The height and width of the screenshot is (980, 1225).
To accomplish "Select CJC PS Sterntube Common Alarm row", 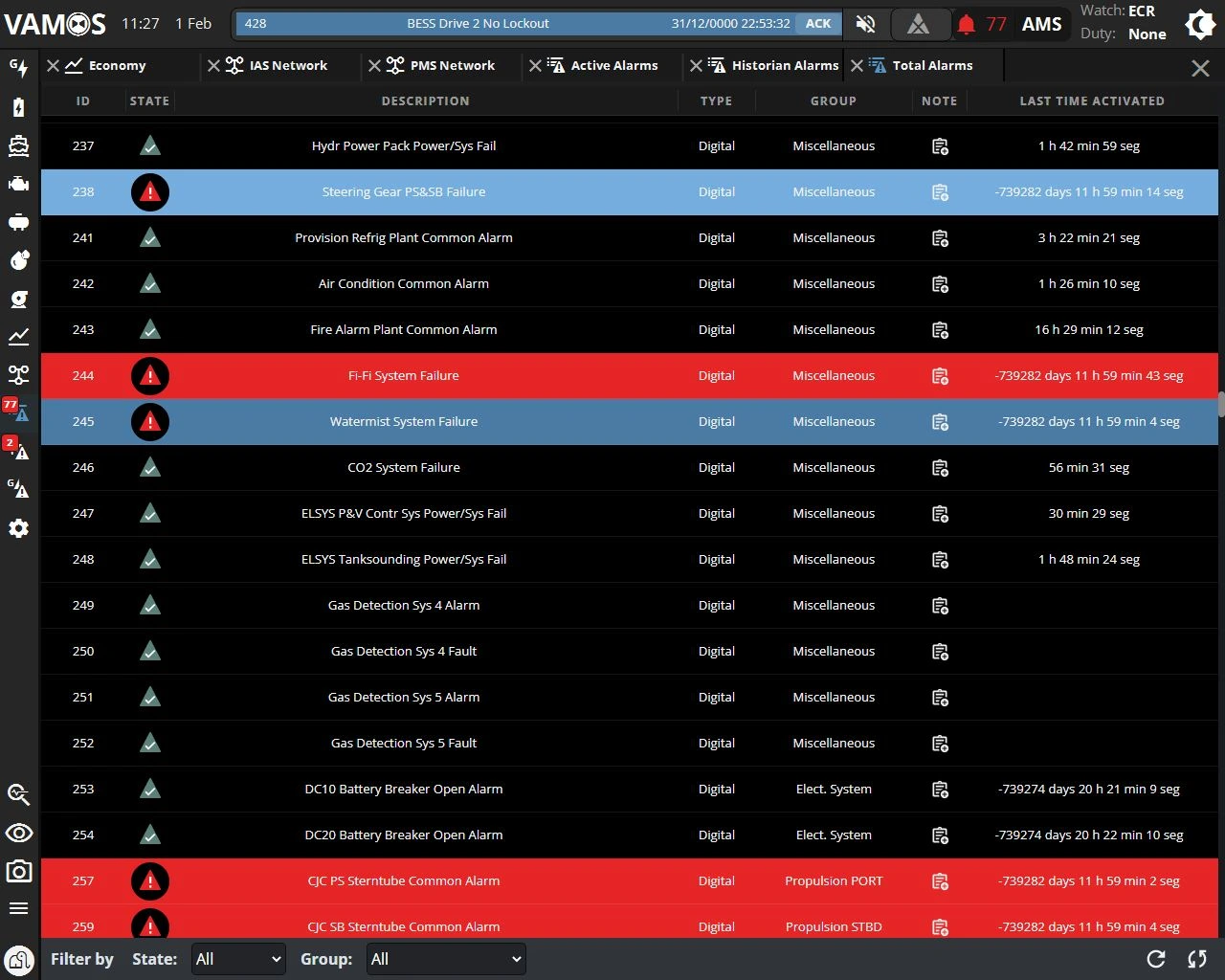I will click(x=630, y=881).
